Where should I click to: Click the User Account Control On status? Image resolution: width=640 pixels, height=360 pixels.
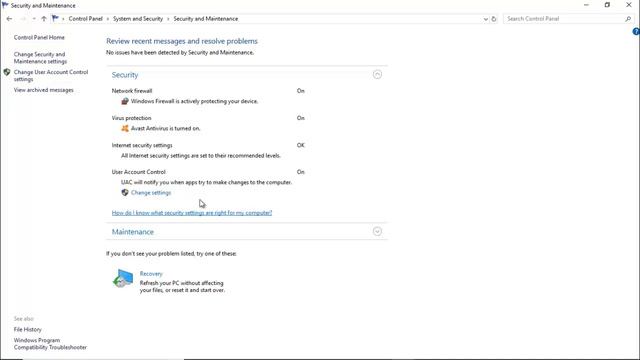(x=300, y=172)
